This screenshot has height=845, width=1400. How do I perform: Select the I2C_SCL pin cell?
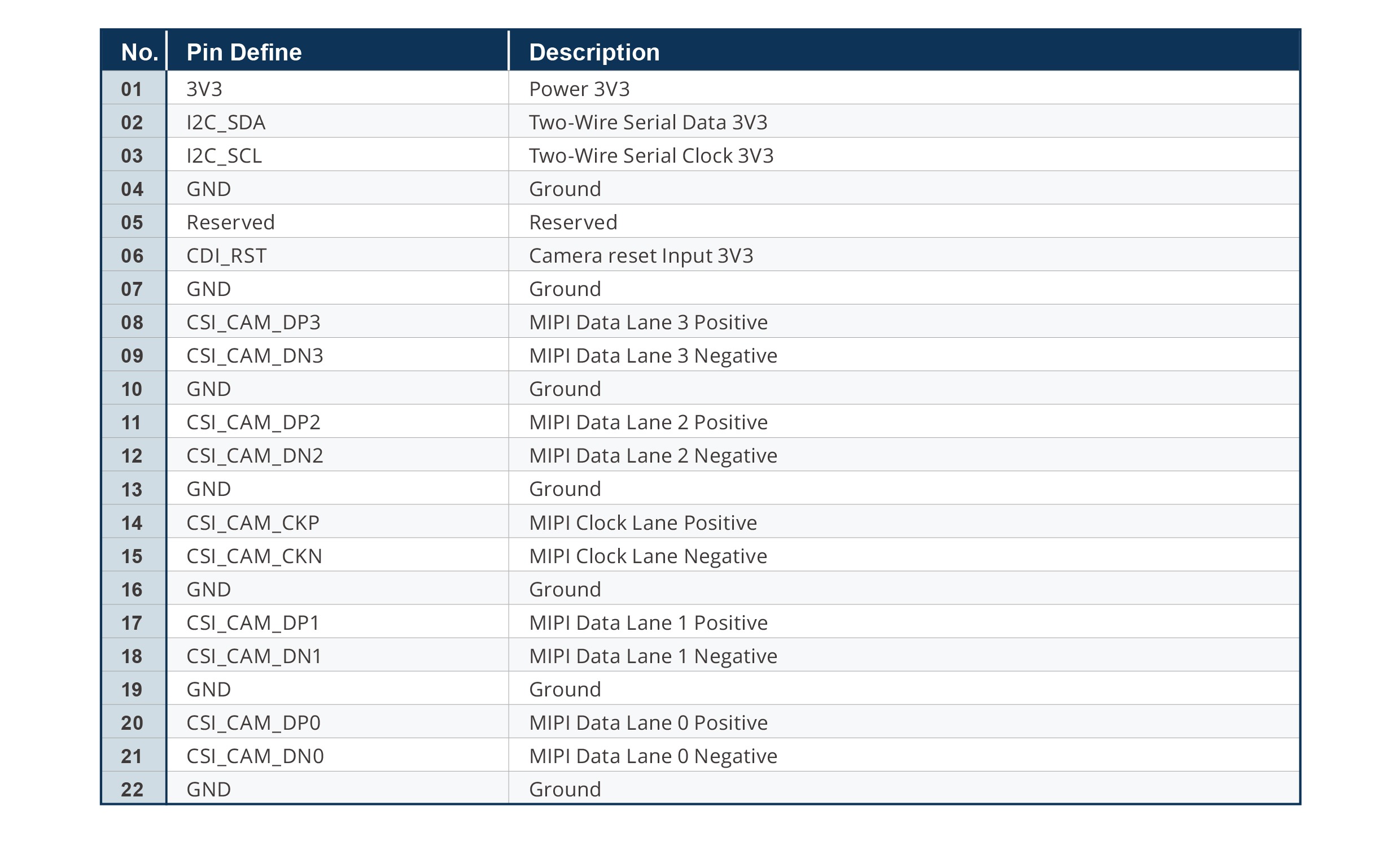224,156
